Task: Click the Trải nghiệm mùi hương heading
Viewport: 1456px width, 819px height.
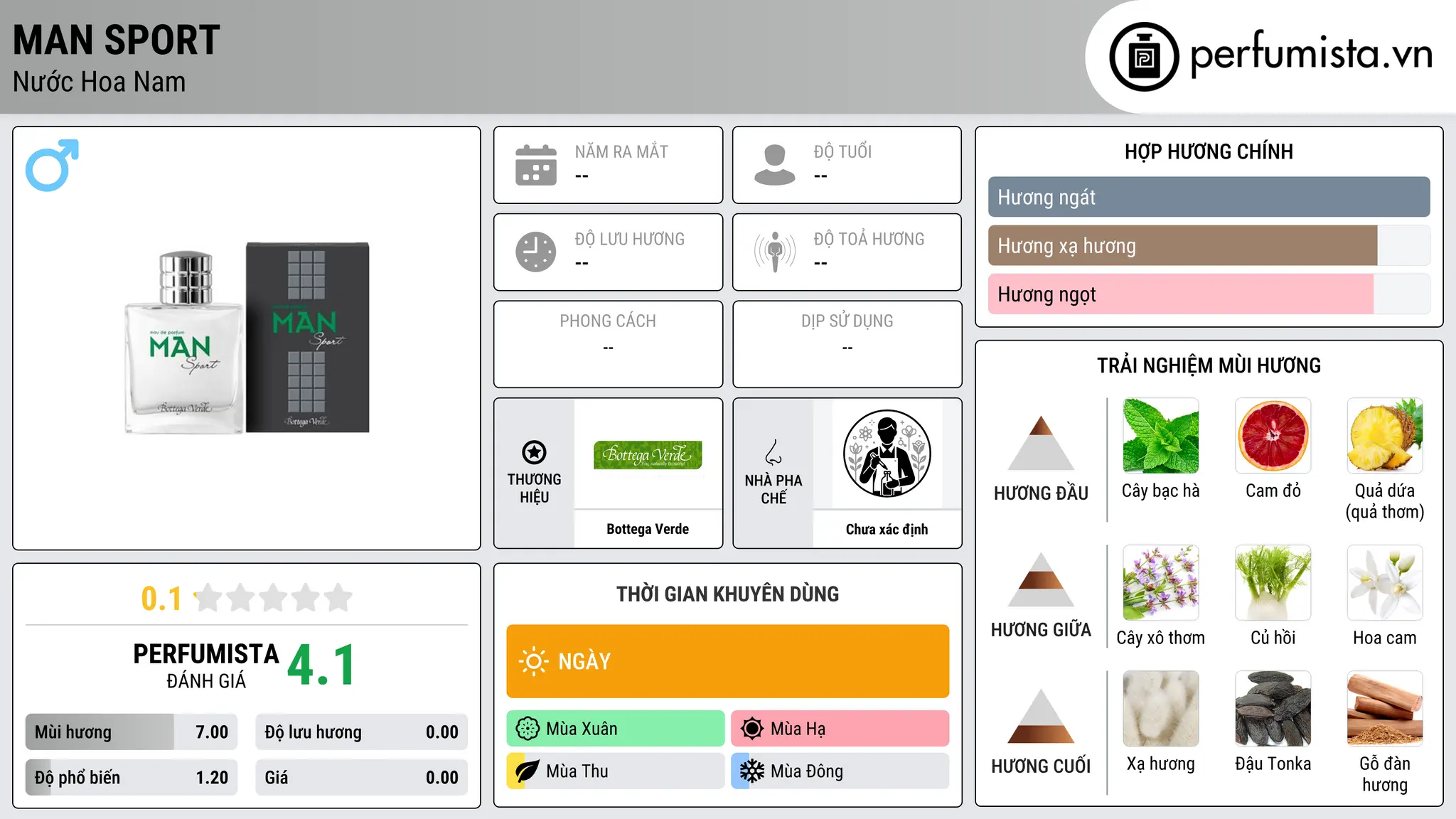Action: 1209,365
